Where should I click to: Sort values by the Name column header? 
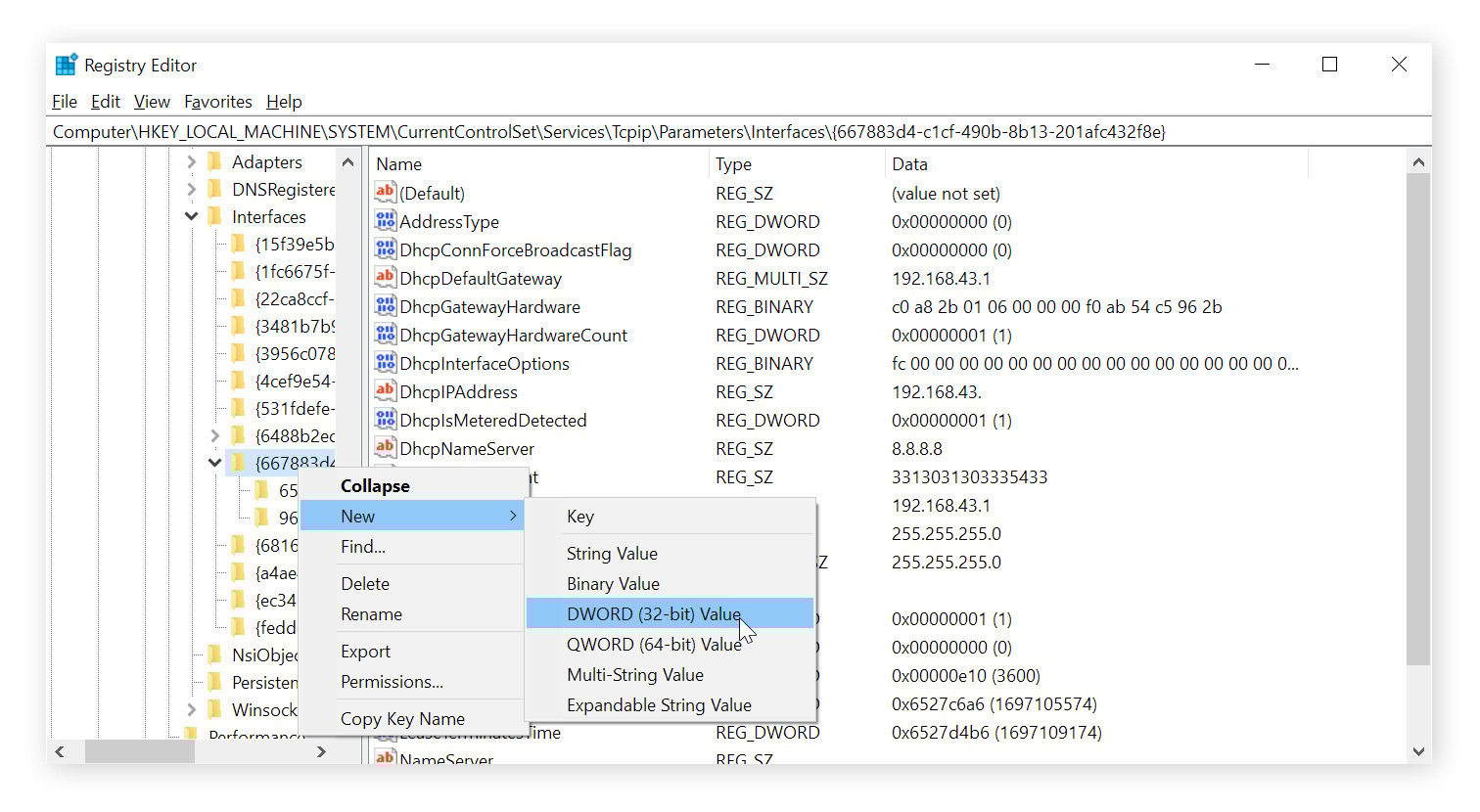[x=538, y=164]
